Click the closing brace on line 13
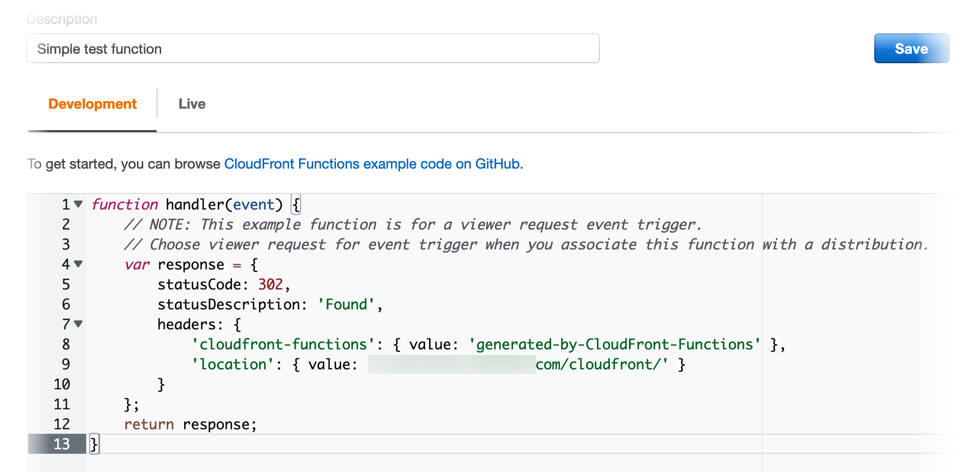 95,444
